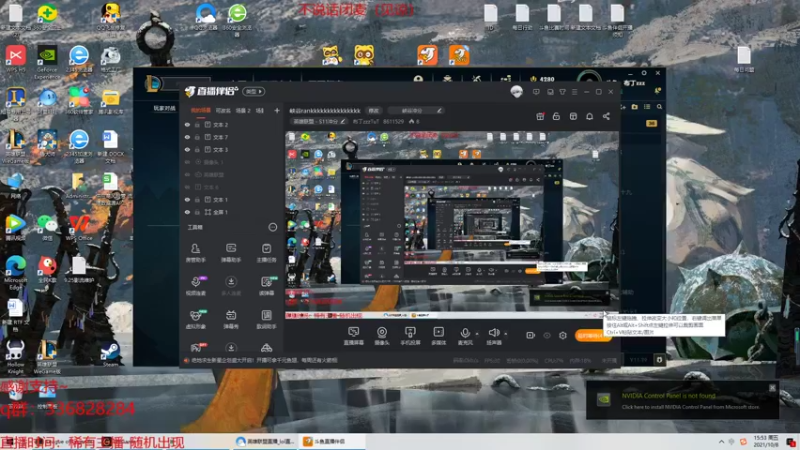
Task: Open the user avatar in the title bar
Action: pyautogui.click(x=516, y=91)
